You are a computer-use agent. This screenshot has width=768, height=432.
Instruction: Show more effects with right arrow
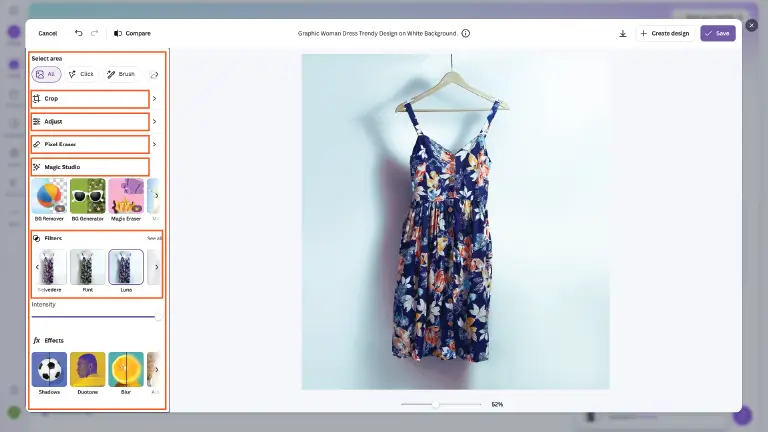pyautogui.click(x=156, y=369)
